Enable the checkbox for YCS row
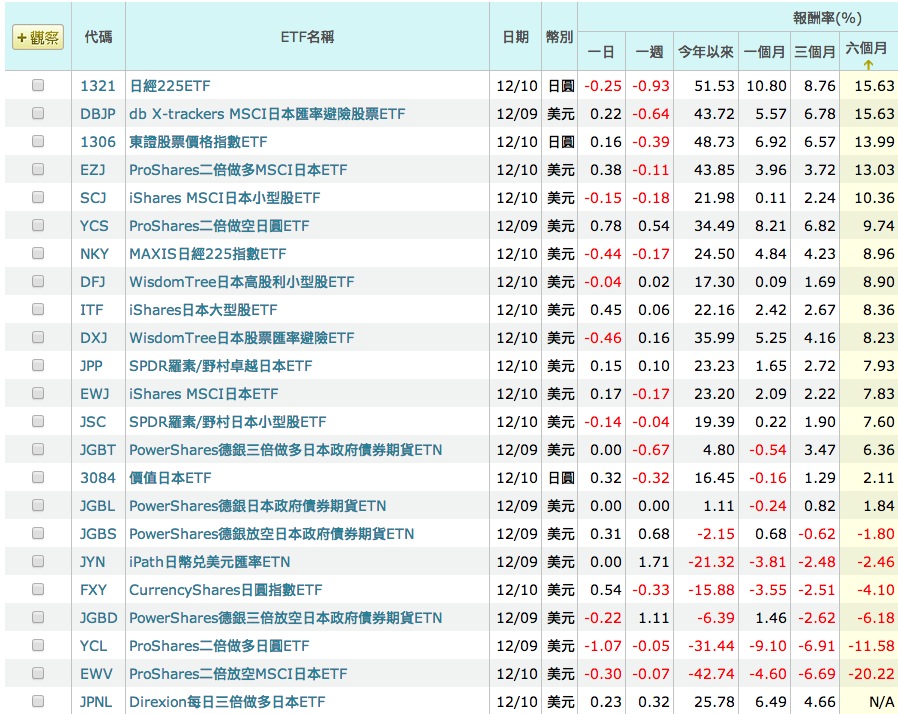Image resolution: width=898 pixels, height=714 pixels. [38, 226]
